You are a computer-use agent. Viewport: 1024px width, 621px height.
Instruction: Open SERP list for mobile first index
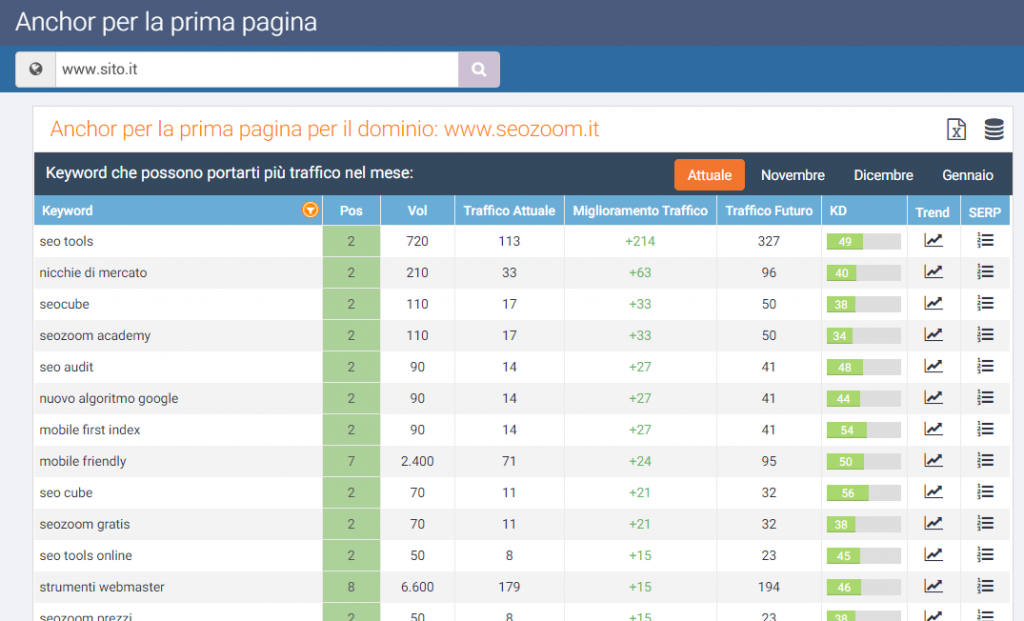click(985, 429)
